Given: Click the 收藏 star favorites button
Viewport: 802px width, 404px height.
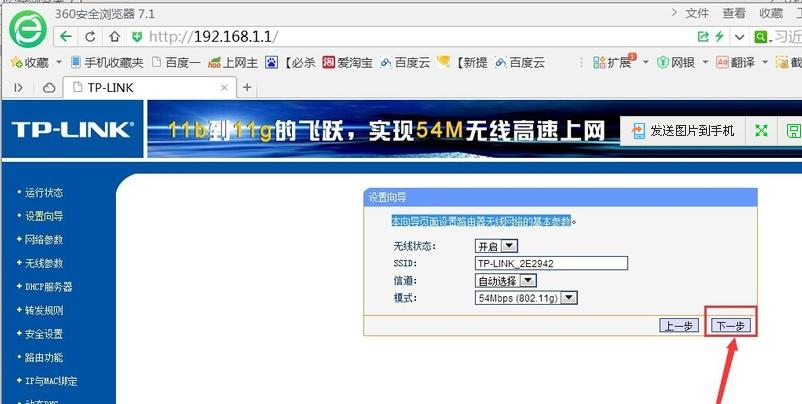Looking at the screenshot, I should (x=30, y=63).
